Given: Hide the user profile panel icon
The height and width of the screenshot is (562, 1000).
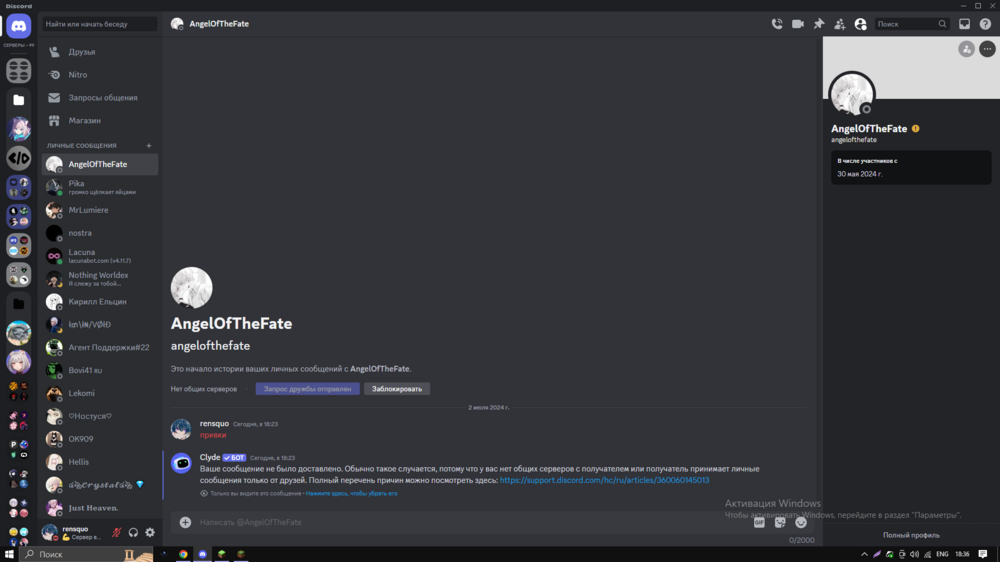Looking at the screenshot, I should 860,24.
